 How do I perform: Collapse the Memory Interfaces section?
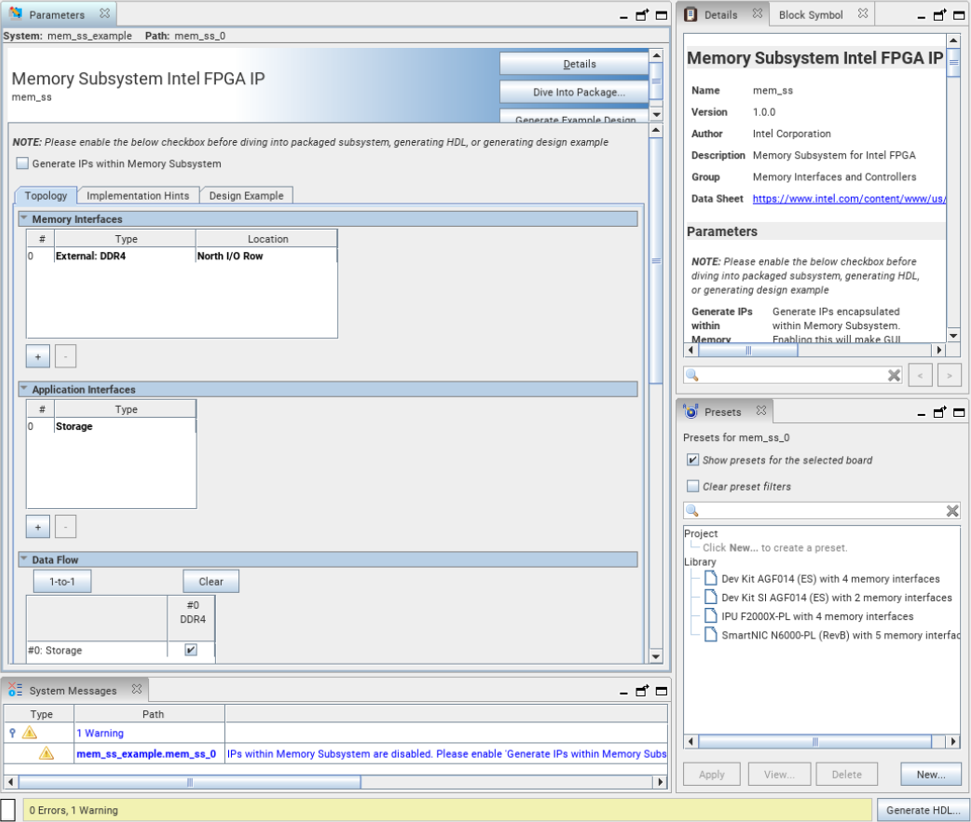(24, 219)
